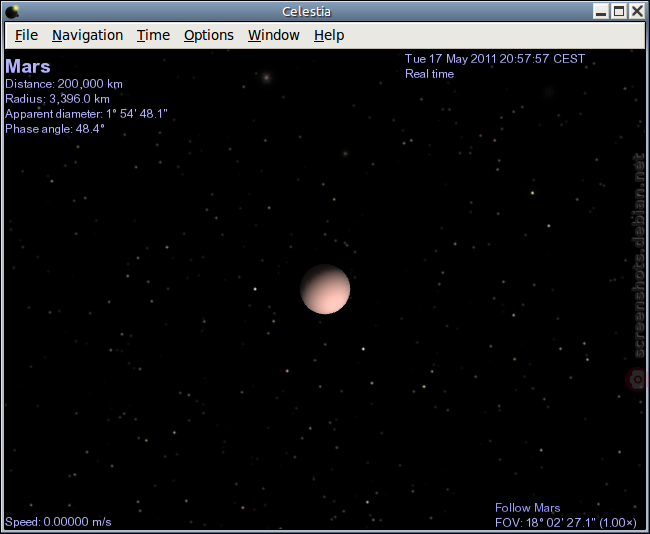Click the Speed: 0.00000 m/s readout

58,522
